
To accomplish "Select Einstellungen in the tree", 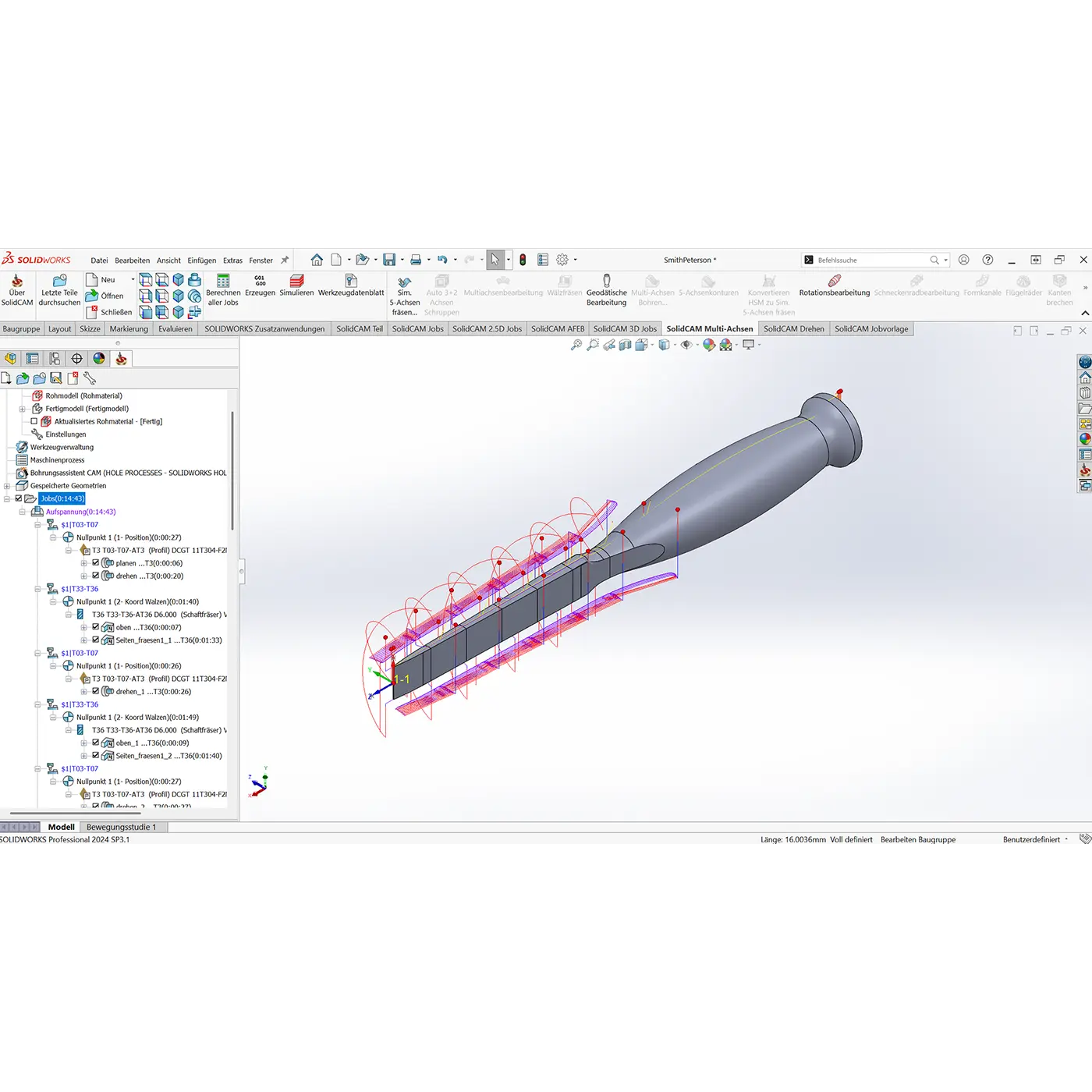I will point(66,434).
